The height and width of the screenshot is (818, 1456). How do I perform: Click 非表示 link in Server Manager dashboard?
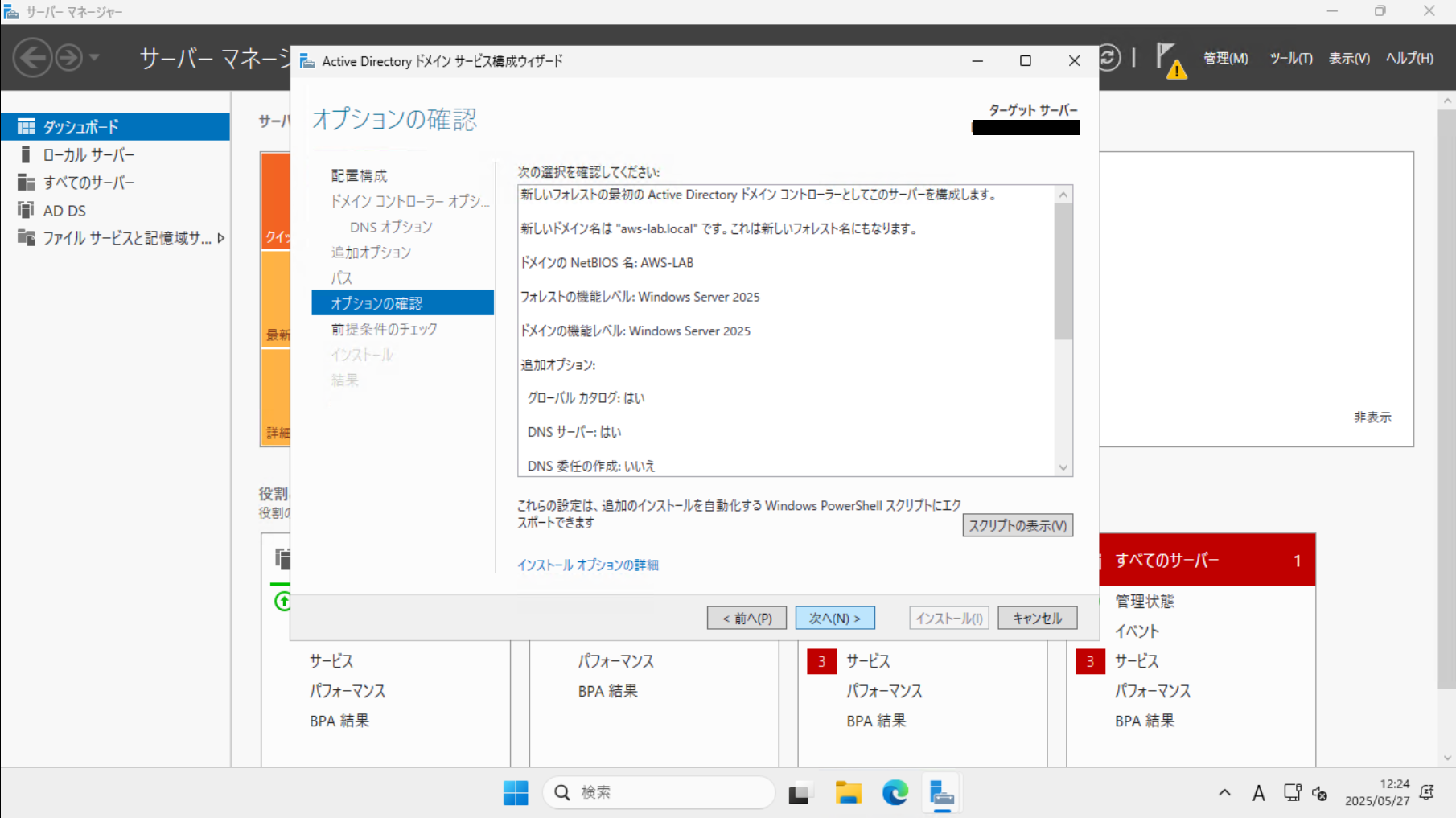tap(1372, 417)
